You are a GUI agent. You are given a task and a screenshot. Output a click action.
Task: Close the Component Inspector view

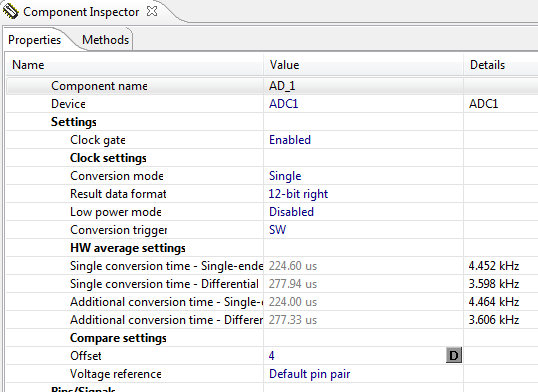pos(152,11)
